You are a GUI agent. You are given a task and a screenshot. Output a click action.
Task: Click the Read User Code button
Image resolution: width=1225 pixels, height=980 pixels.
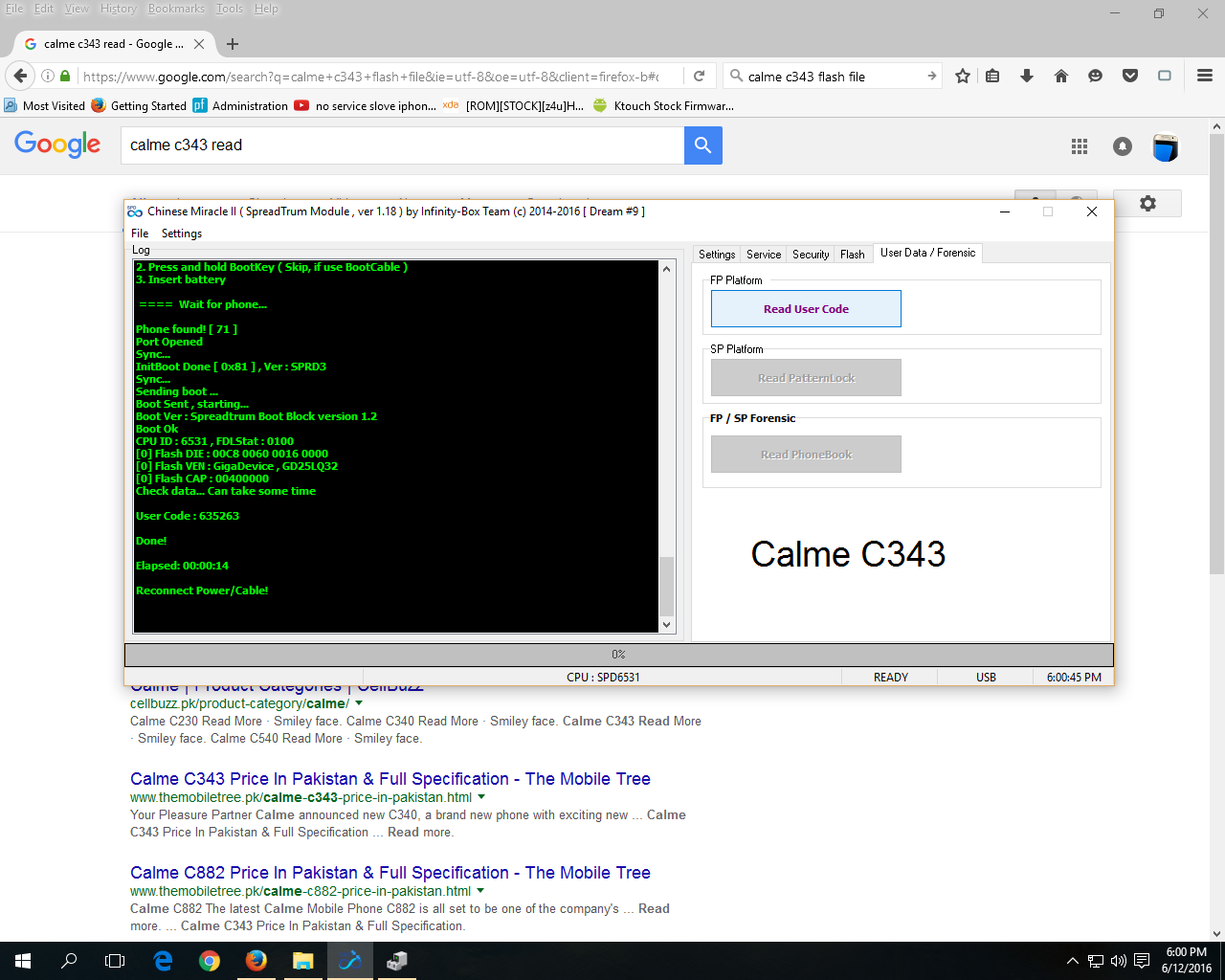point(806,309)
